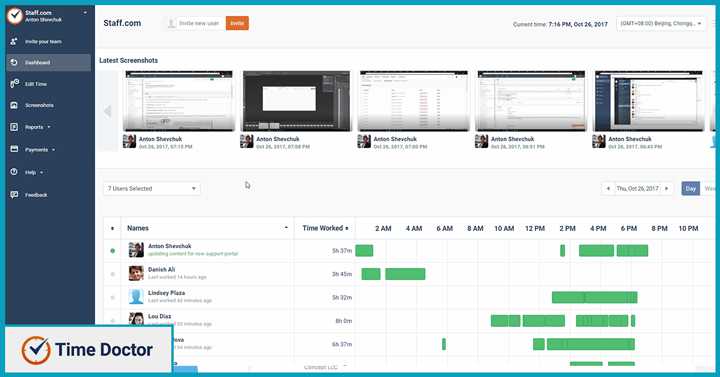Open the second latest screenshot thumbnail

click(x=296, y=101)
